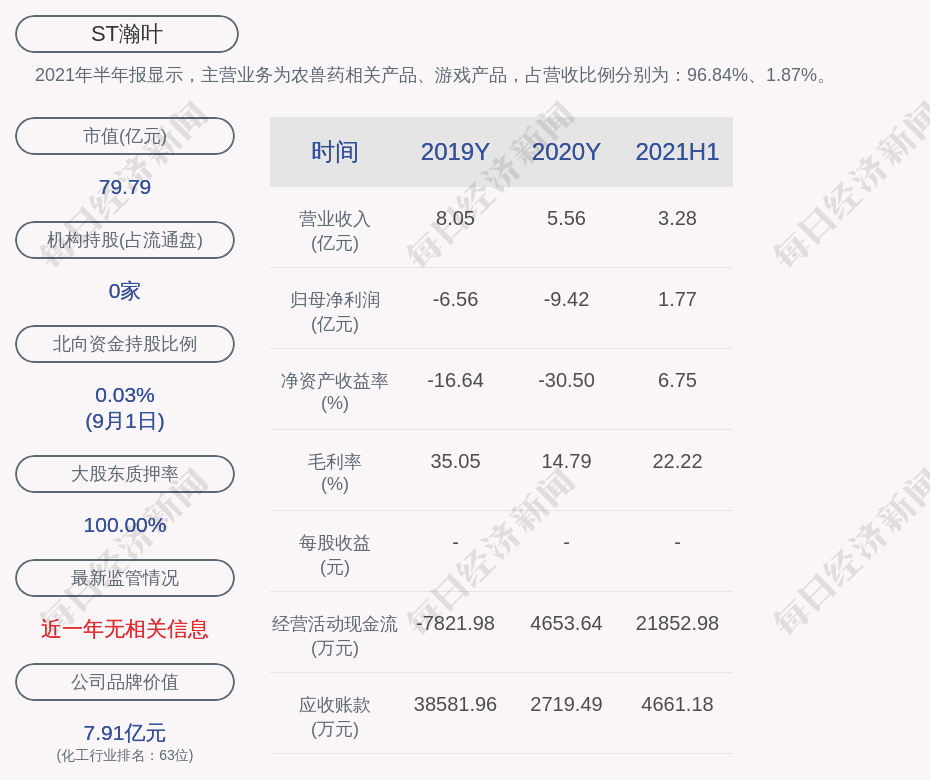Screen dimensions: 930x780
Task: Select the 2021H1 column header
Action: click(677, 152)
